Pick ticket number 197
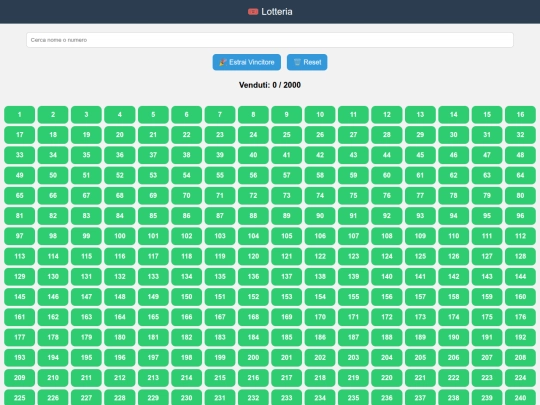The image size is (540, 405). tap(153, 357)
